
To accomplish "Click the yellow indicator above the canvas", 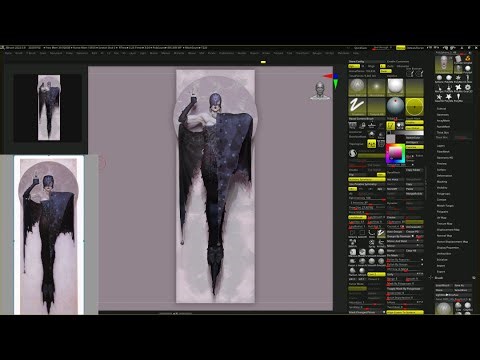I will point(263,62).
